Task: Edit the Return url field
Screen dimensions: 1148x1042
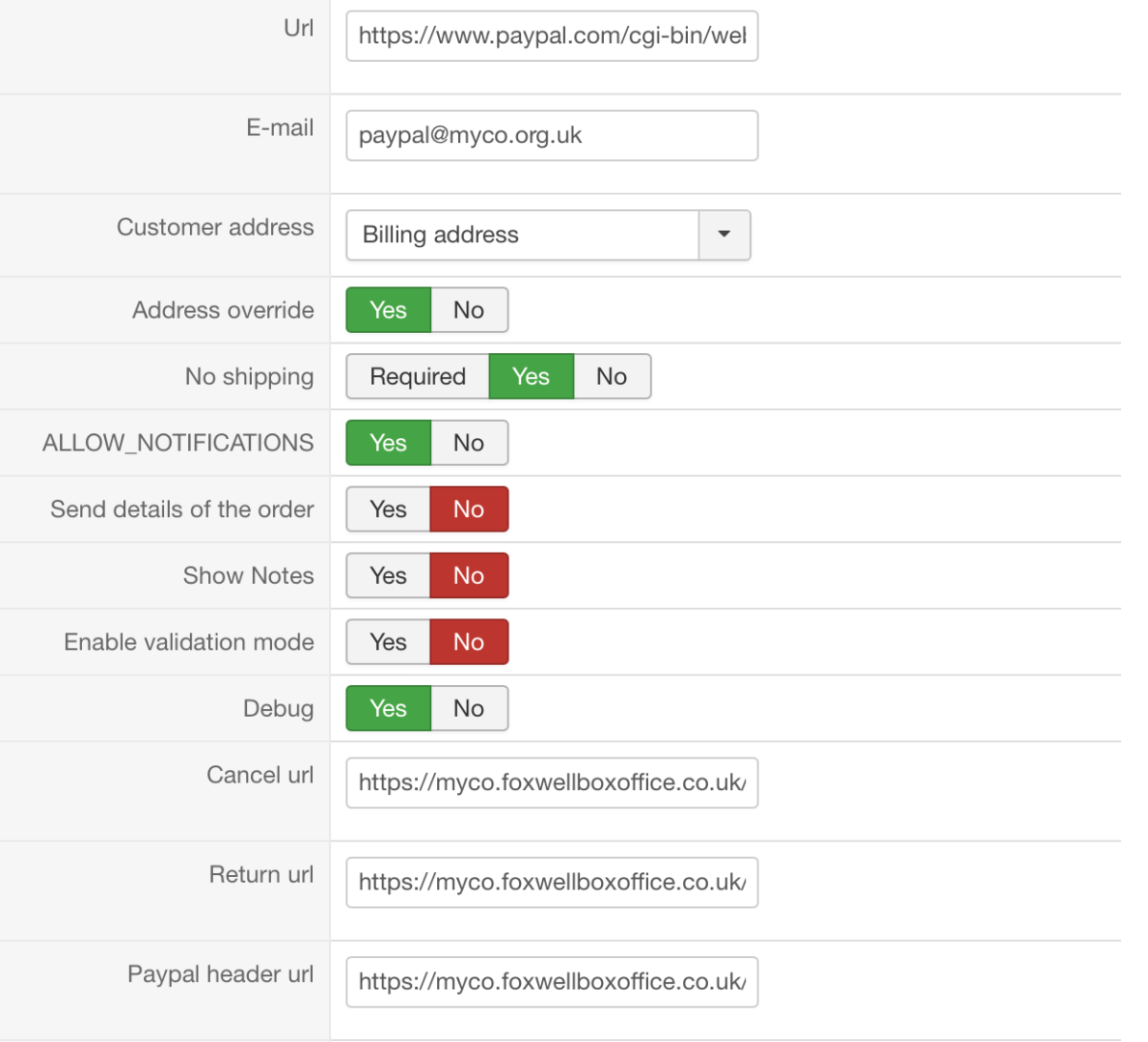Action: (x=552, y=882)
